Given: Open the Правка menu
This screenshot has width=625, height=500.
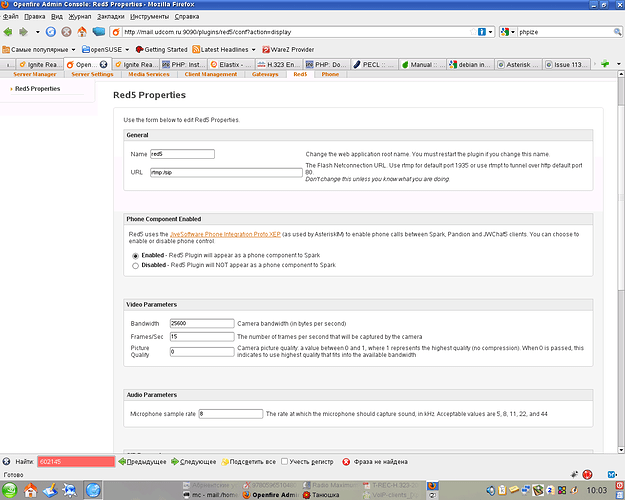Looking at the screenshot, I should pyautogui.click(x=35, y=16).
